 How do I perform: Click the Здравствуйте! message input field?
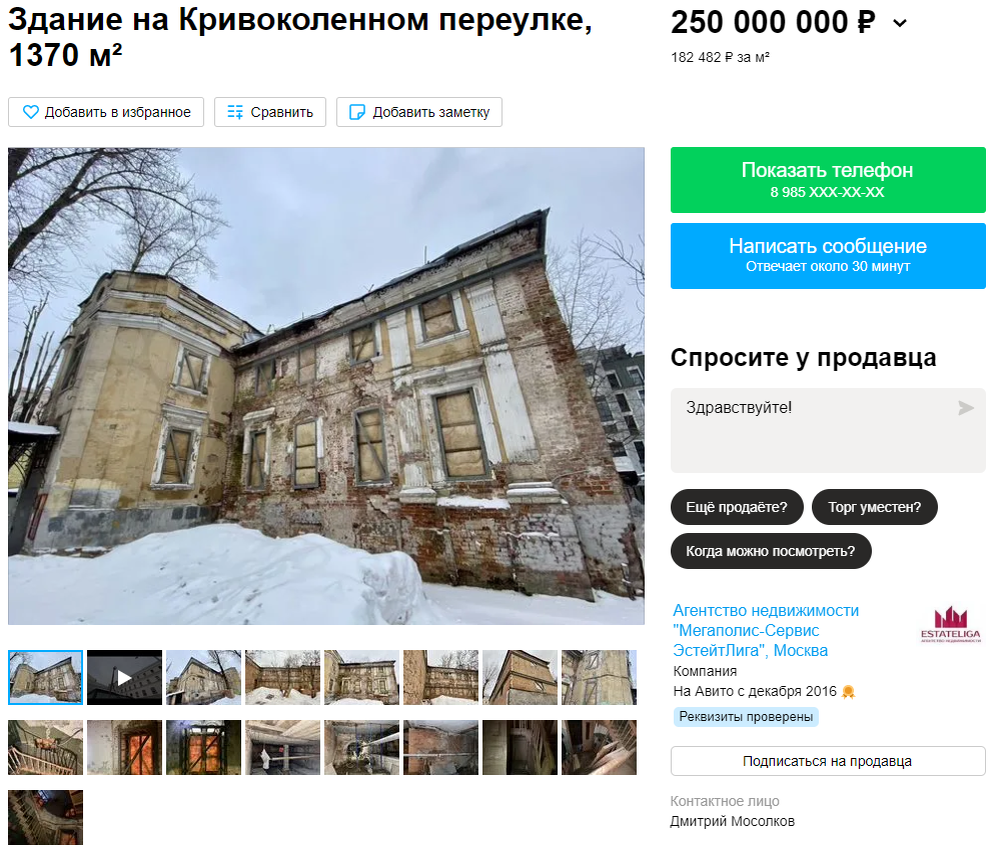[x=827, y=430]
